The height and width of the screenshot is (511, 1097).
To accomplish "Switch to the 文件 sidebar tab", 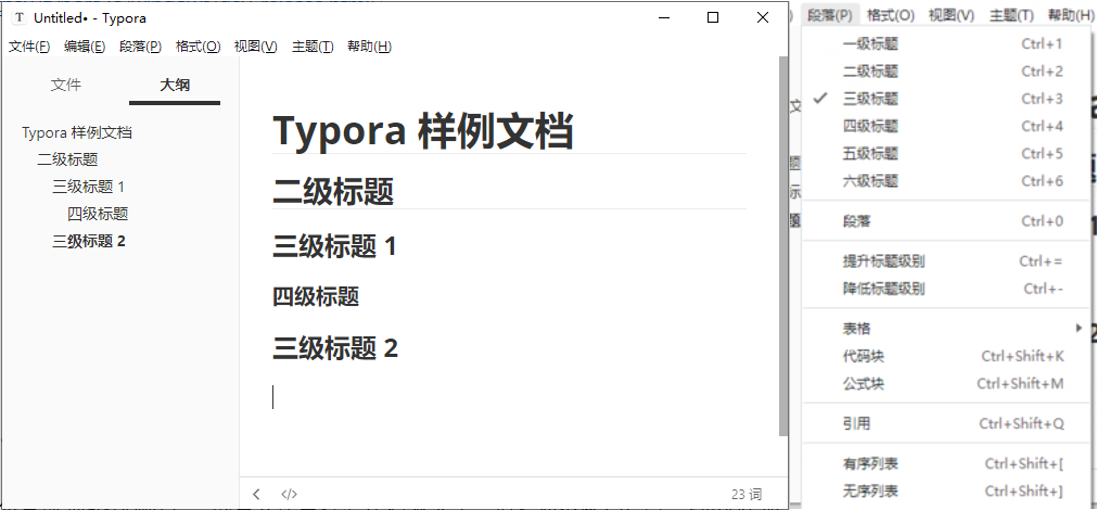I will [66, 85].
